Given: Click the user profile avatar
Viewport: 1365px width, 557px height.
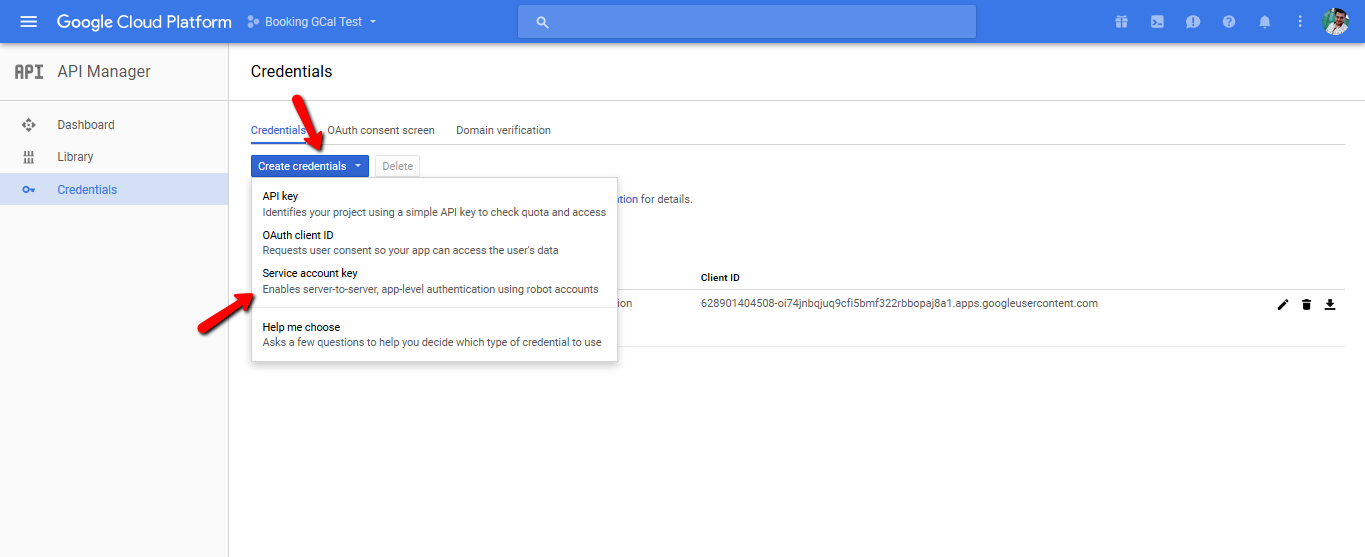Looking at the screenshot, I should (1336, 21).
